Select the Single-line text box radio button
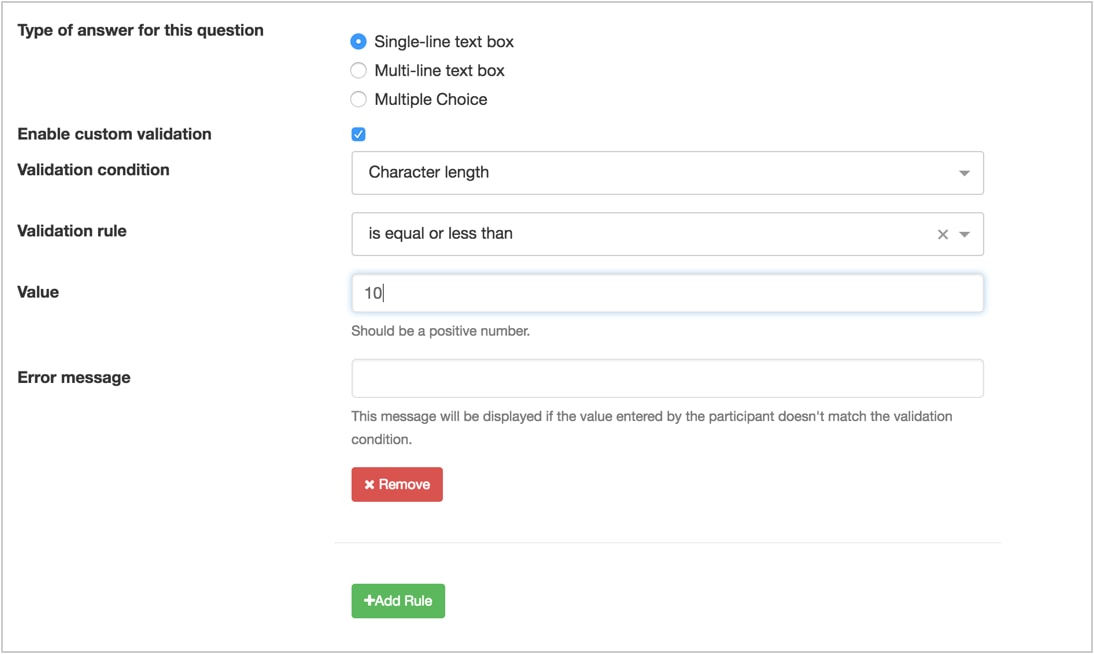This screenshot has width=1094, height=654. pyautogui.click(x=358, y=42)
